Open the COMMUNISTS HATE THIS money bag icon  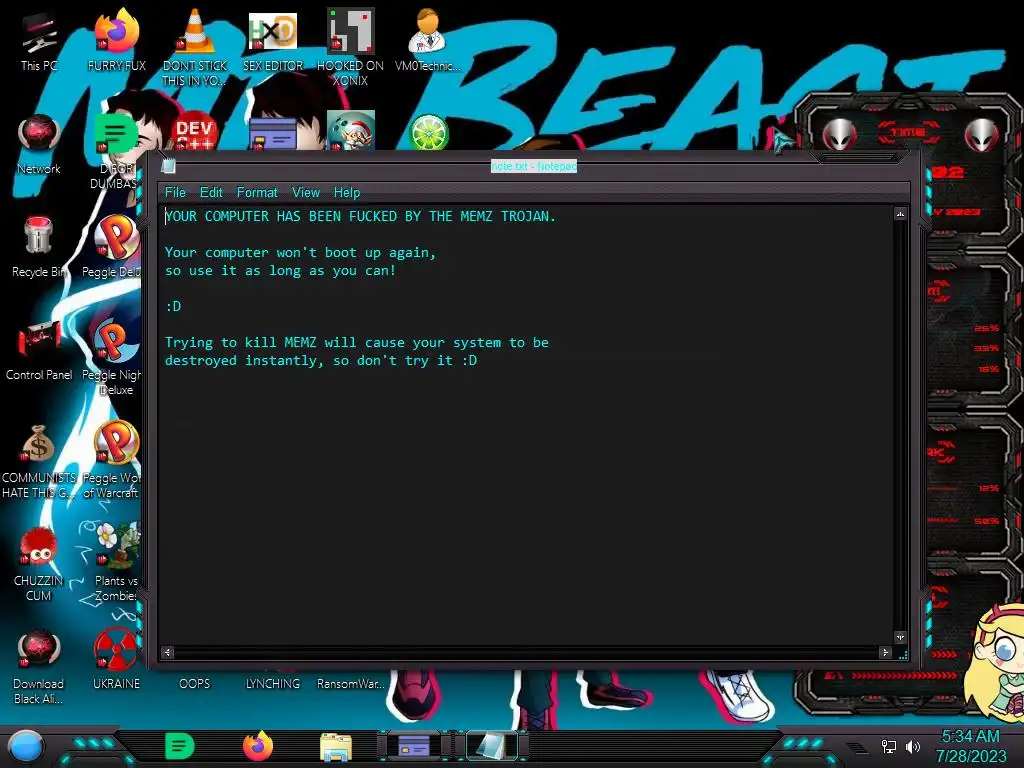pos(39,461)
